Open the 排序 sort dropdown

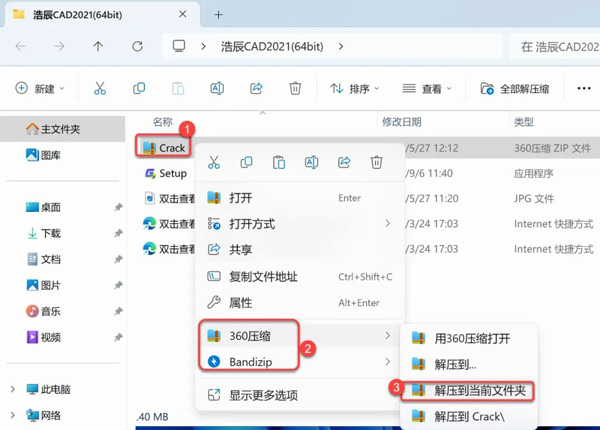pos(355,88)
